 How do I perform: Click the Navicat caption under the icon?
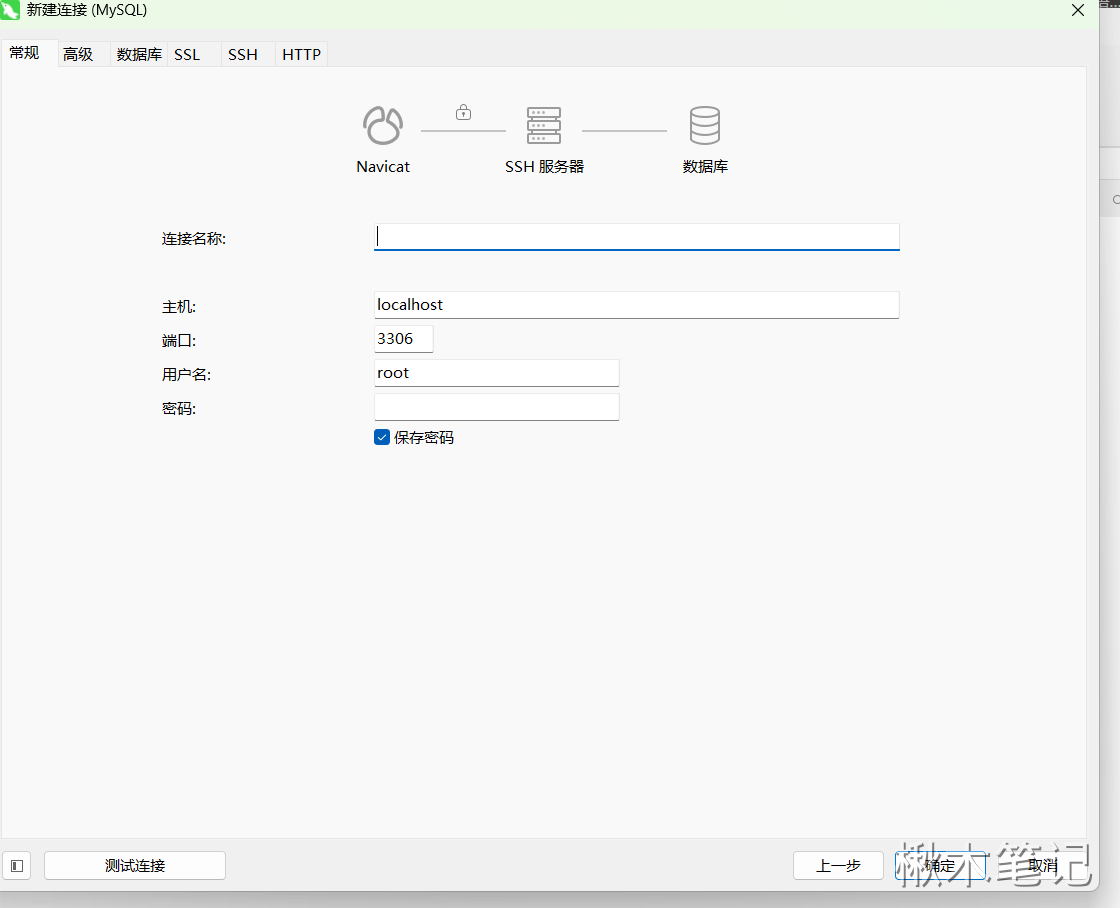[x=383, y=166]
